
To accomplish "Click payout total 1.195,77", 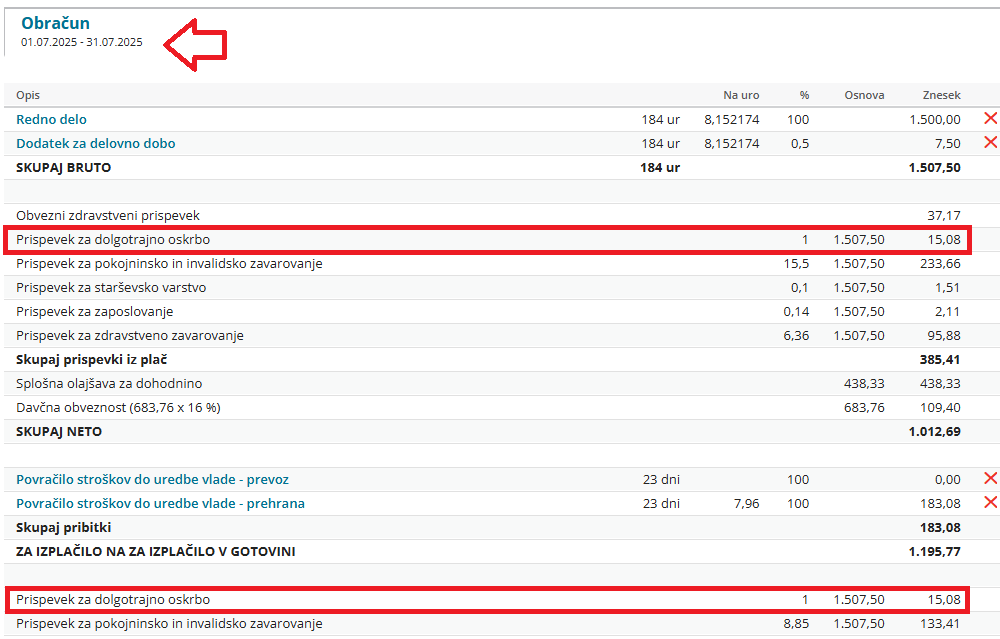I will click(x=934, y=552).
